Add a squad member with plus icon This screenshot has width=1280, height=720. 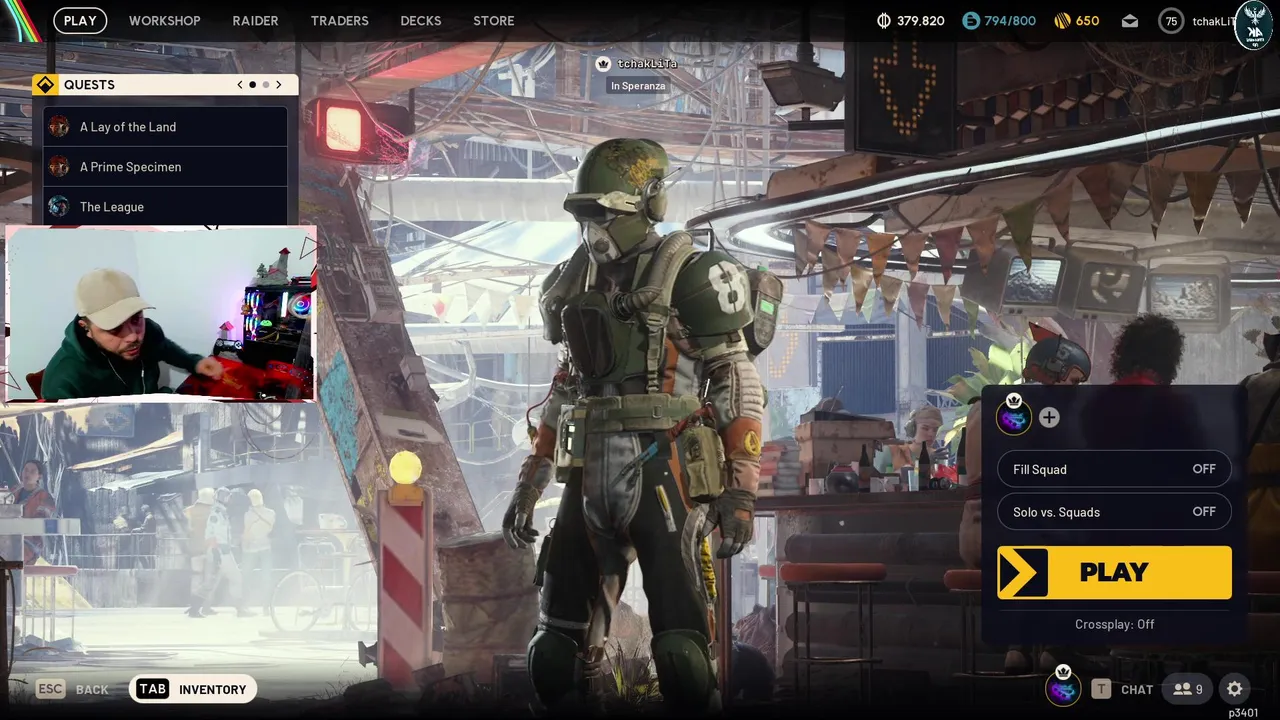[x=1049, y=418]
